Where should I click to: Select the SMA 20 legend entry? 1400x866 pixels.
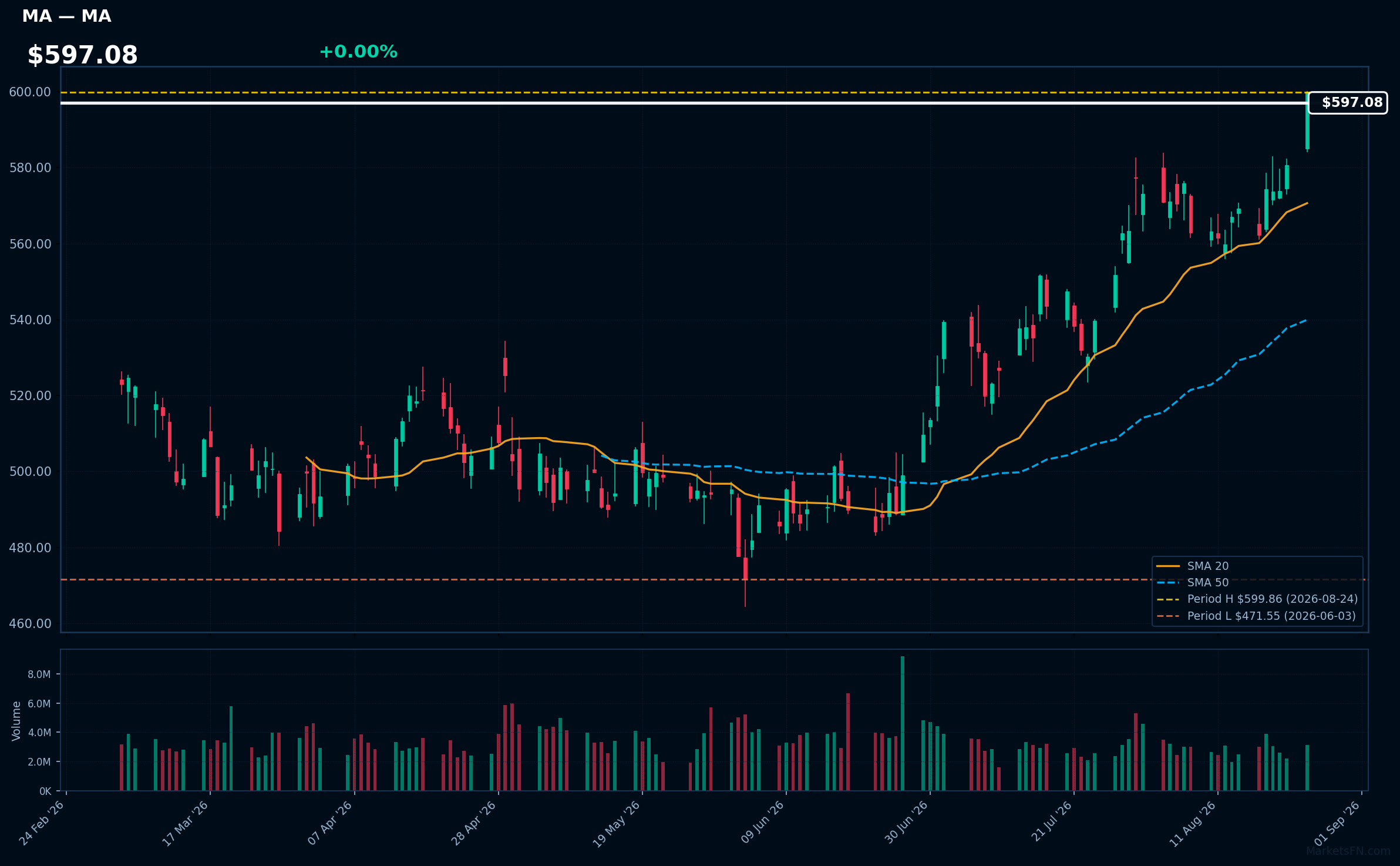(1193, 566)
